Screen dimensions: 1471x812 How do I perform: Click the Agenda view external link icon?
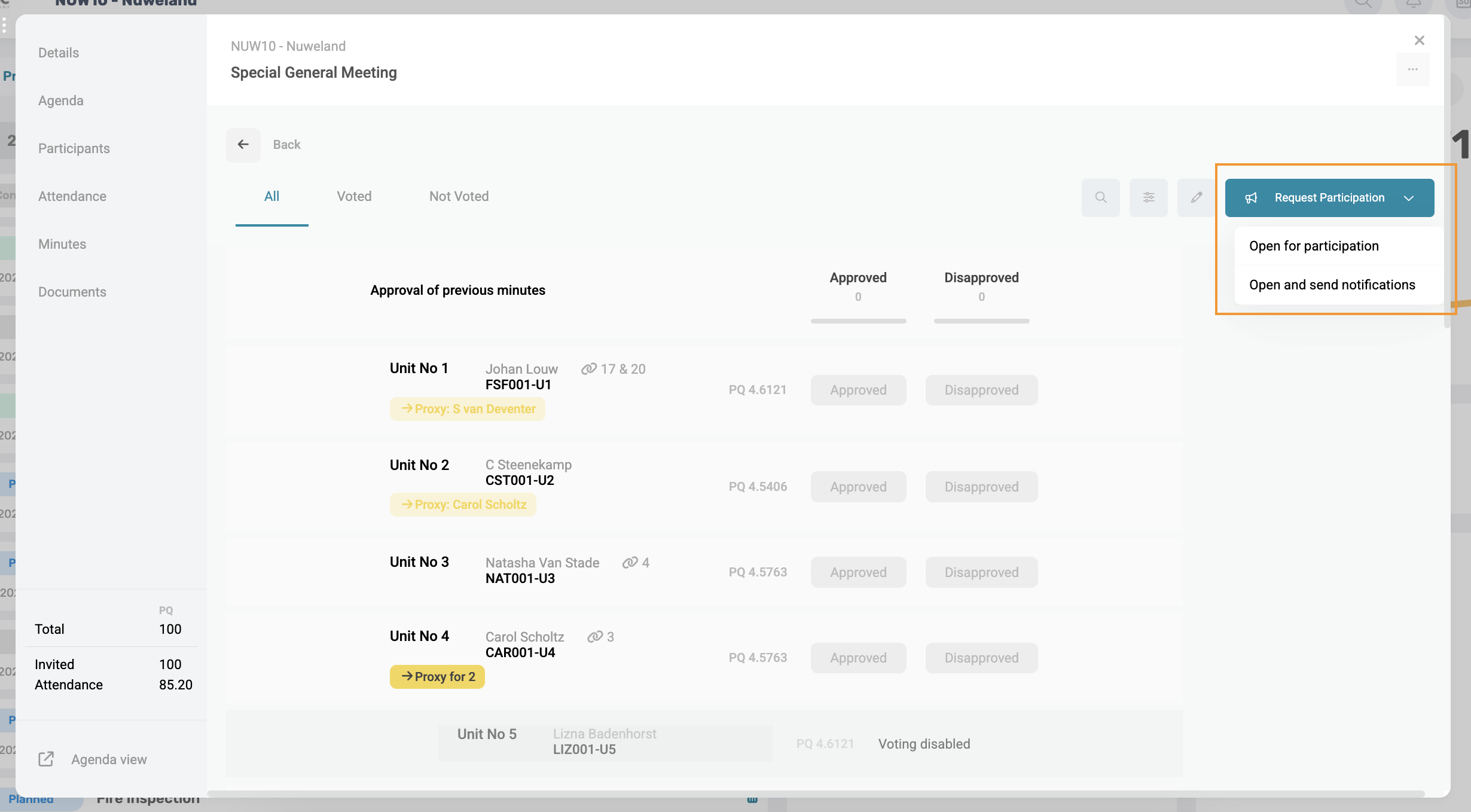pyautogui.click(x=46, y=759)
